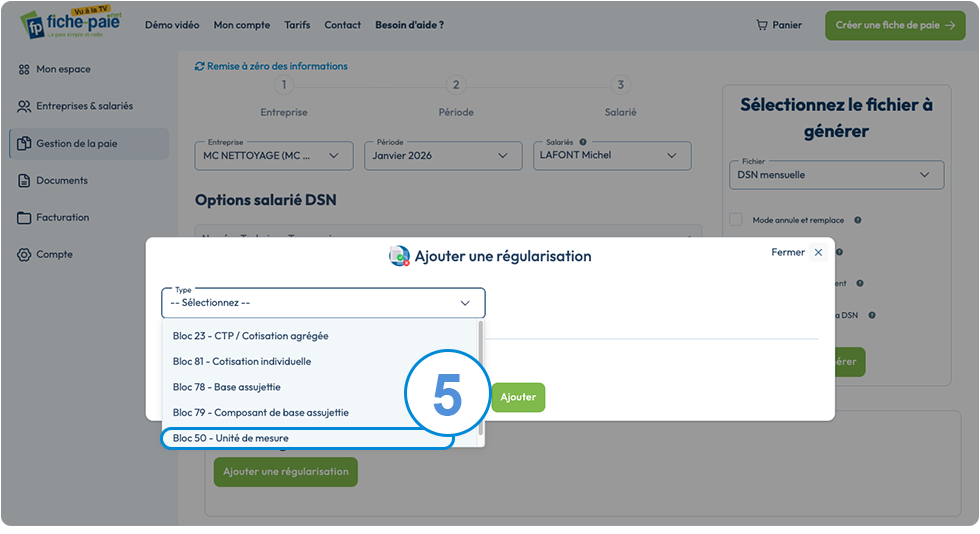Click step 2 Période circle

coord(456,84)
